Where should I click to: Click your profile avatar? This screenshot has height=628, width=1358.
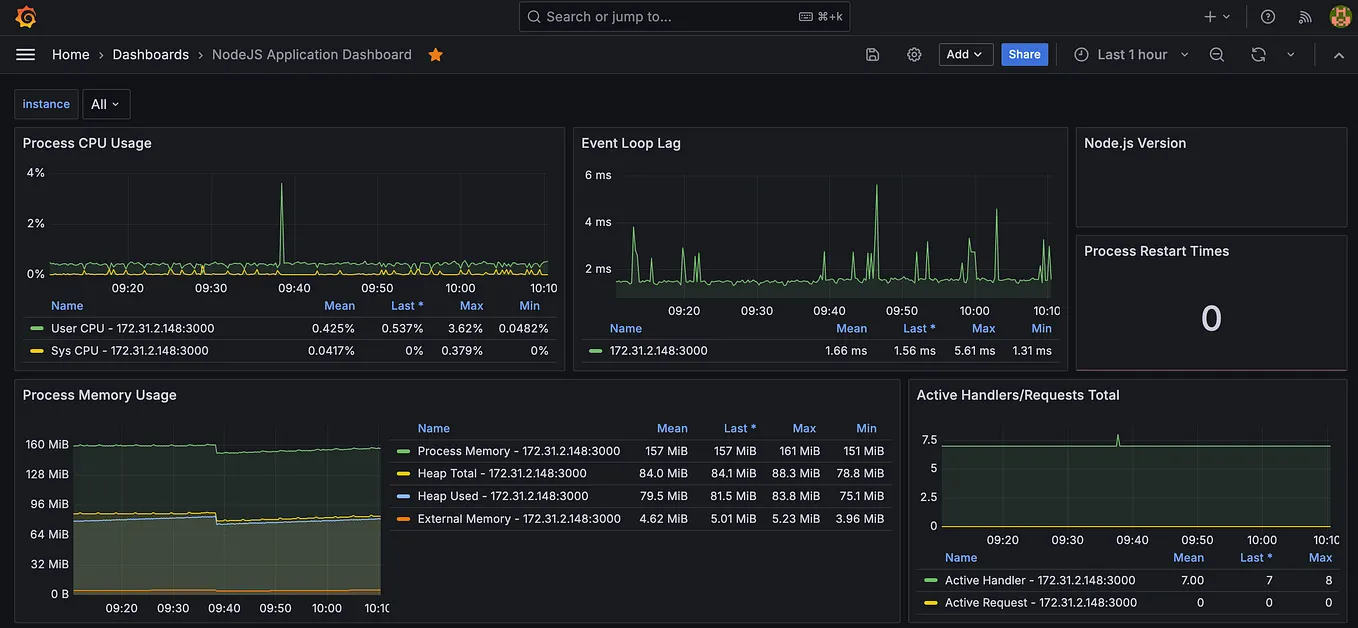[1339, 16]
